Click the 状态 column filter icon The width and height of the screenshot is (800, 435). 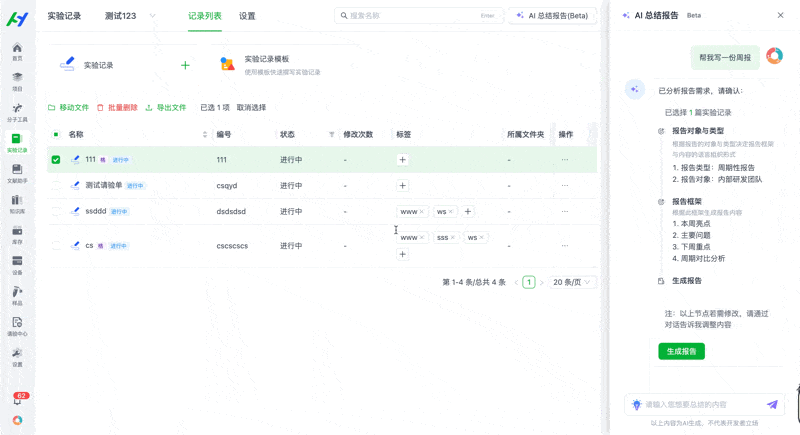pyautogui.click(x=332, y=135)
